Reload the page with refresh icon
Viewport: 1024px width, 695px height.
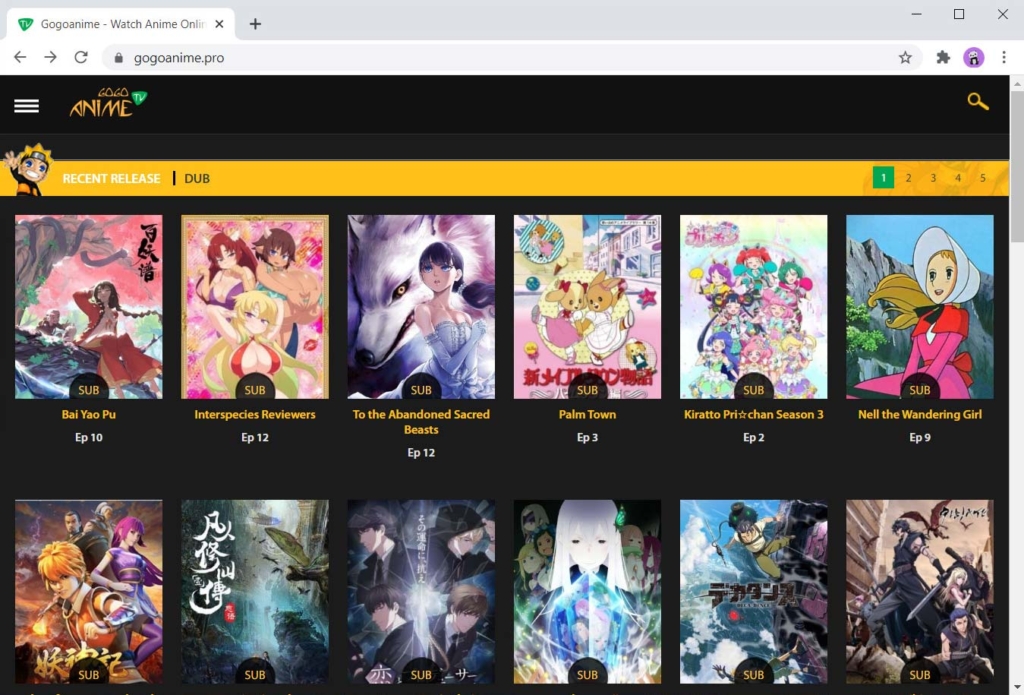pos(81,57)
